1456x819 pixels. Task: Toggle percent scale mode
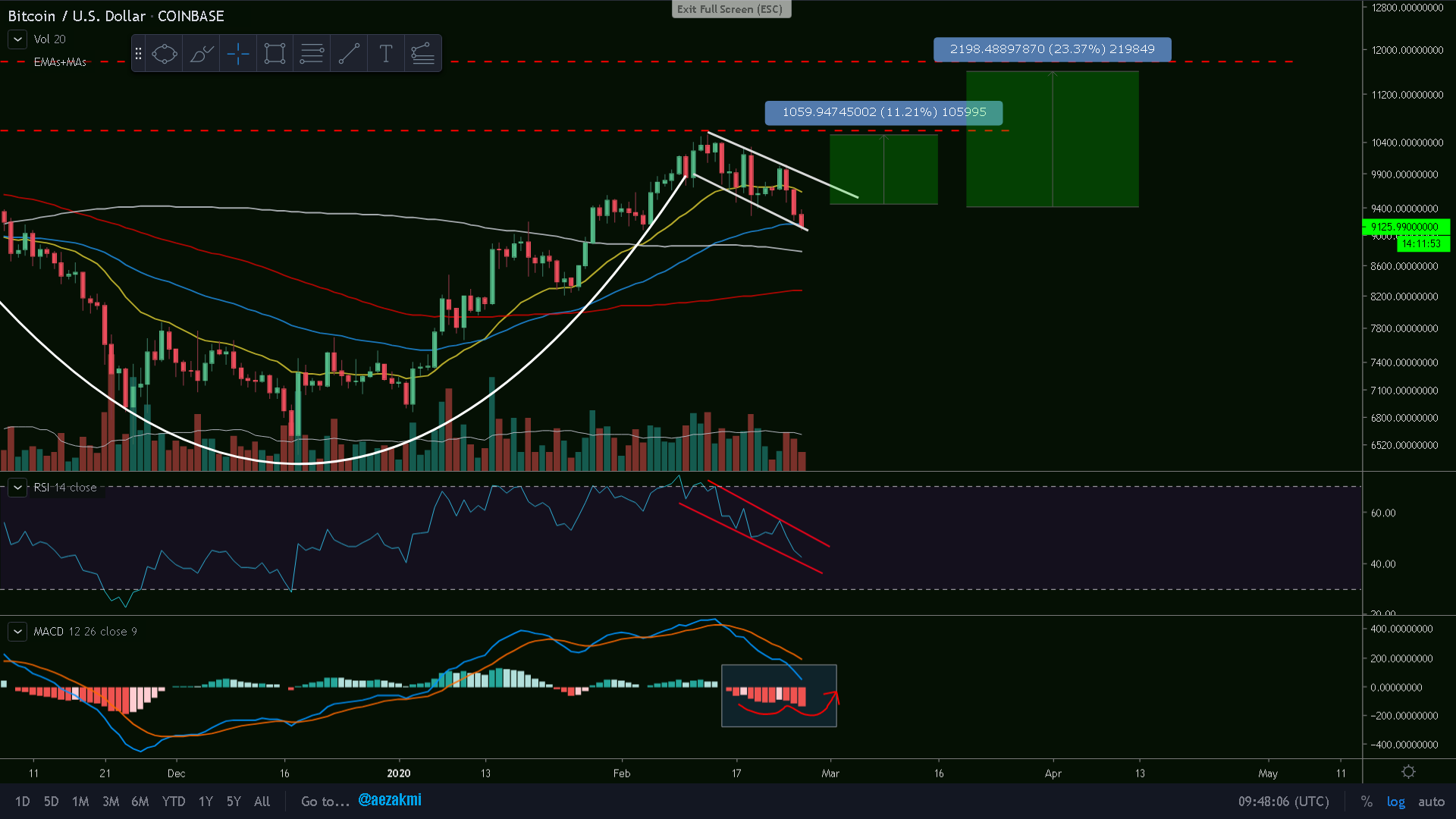click(x=1367, y=802)
